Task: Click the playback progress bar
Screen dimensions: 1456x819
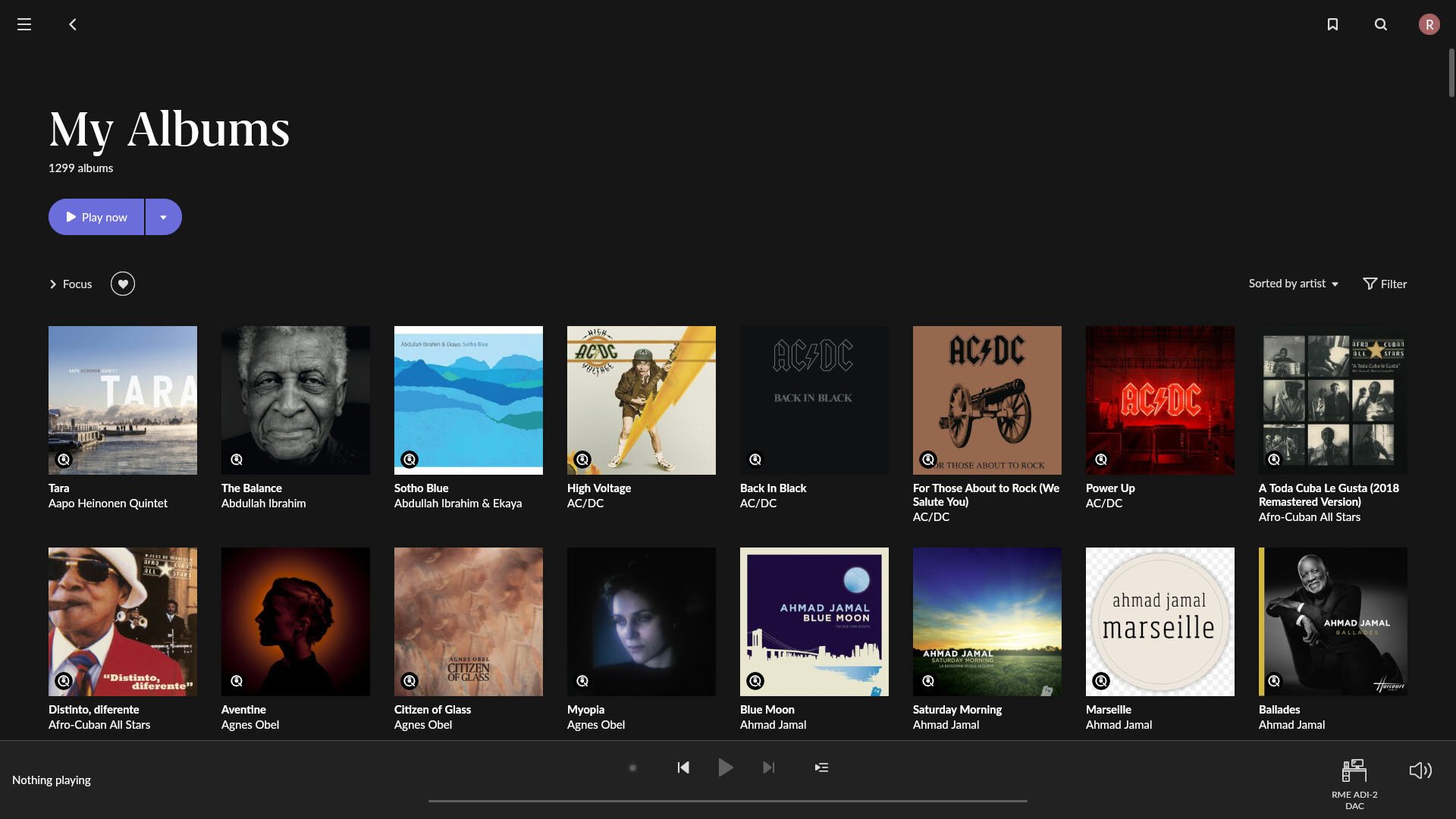Action: [728, 801]
